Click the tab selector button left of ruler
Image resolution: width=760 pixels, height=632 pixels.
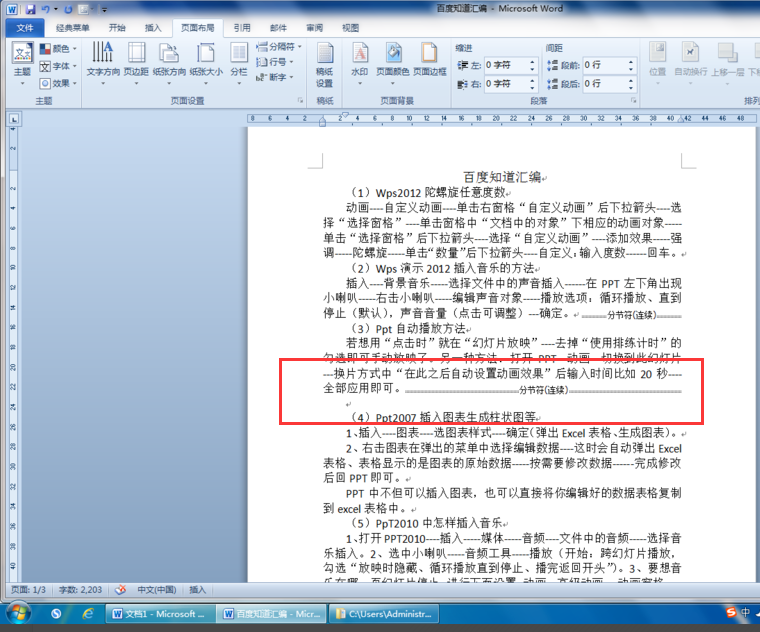[14, 118]
